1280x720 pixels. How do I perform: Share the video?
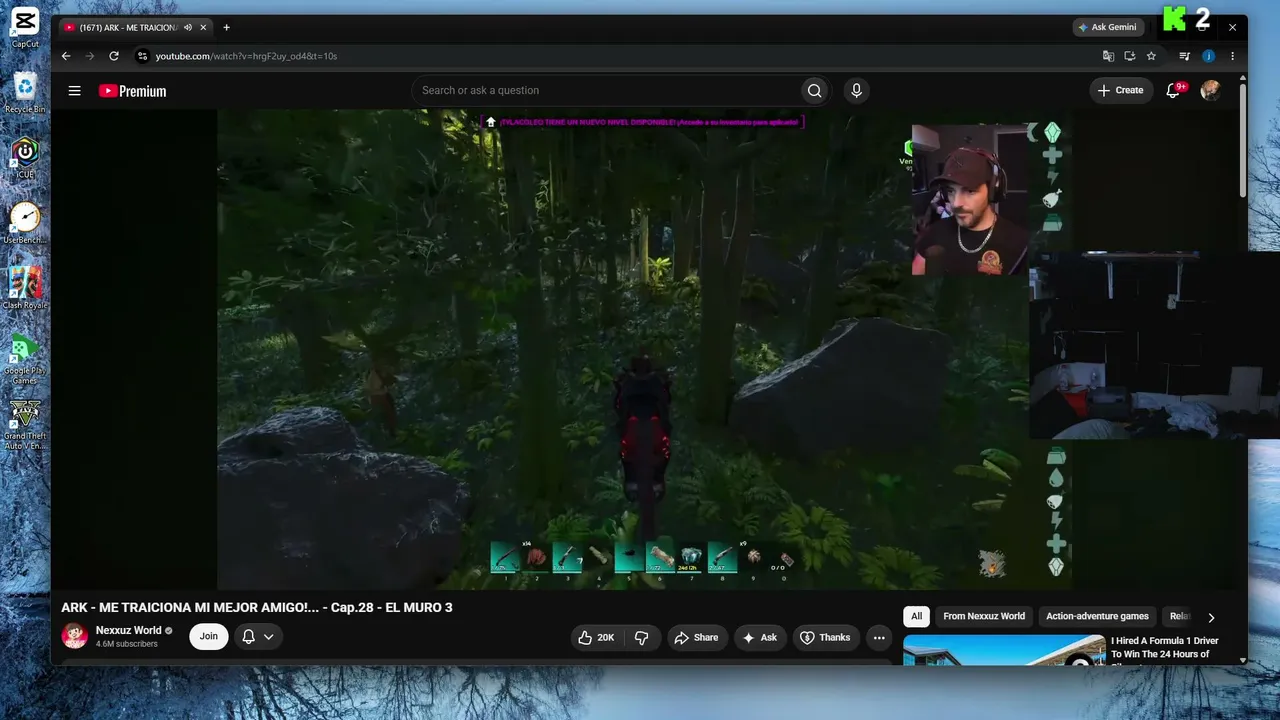pyautogui.click(x=696, y=637)
